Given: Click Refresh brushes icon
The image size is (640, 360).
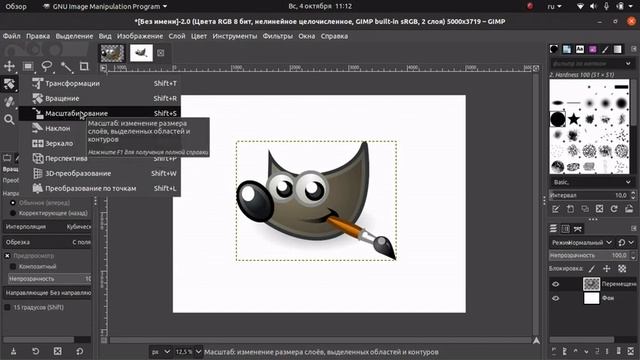Looking at the screenshot, I should point(614,209).
